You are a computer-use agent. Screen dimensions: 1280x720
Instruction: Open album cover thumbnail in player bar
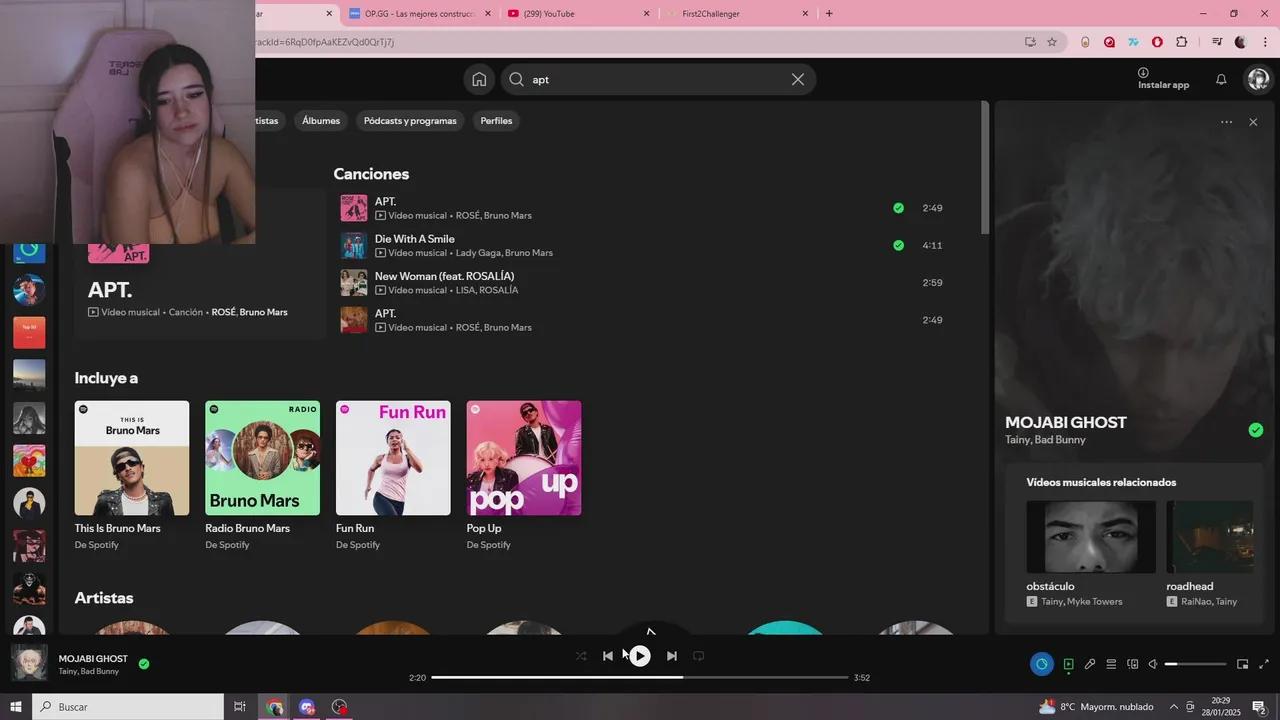tap(29, 662)
